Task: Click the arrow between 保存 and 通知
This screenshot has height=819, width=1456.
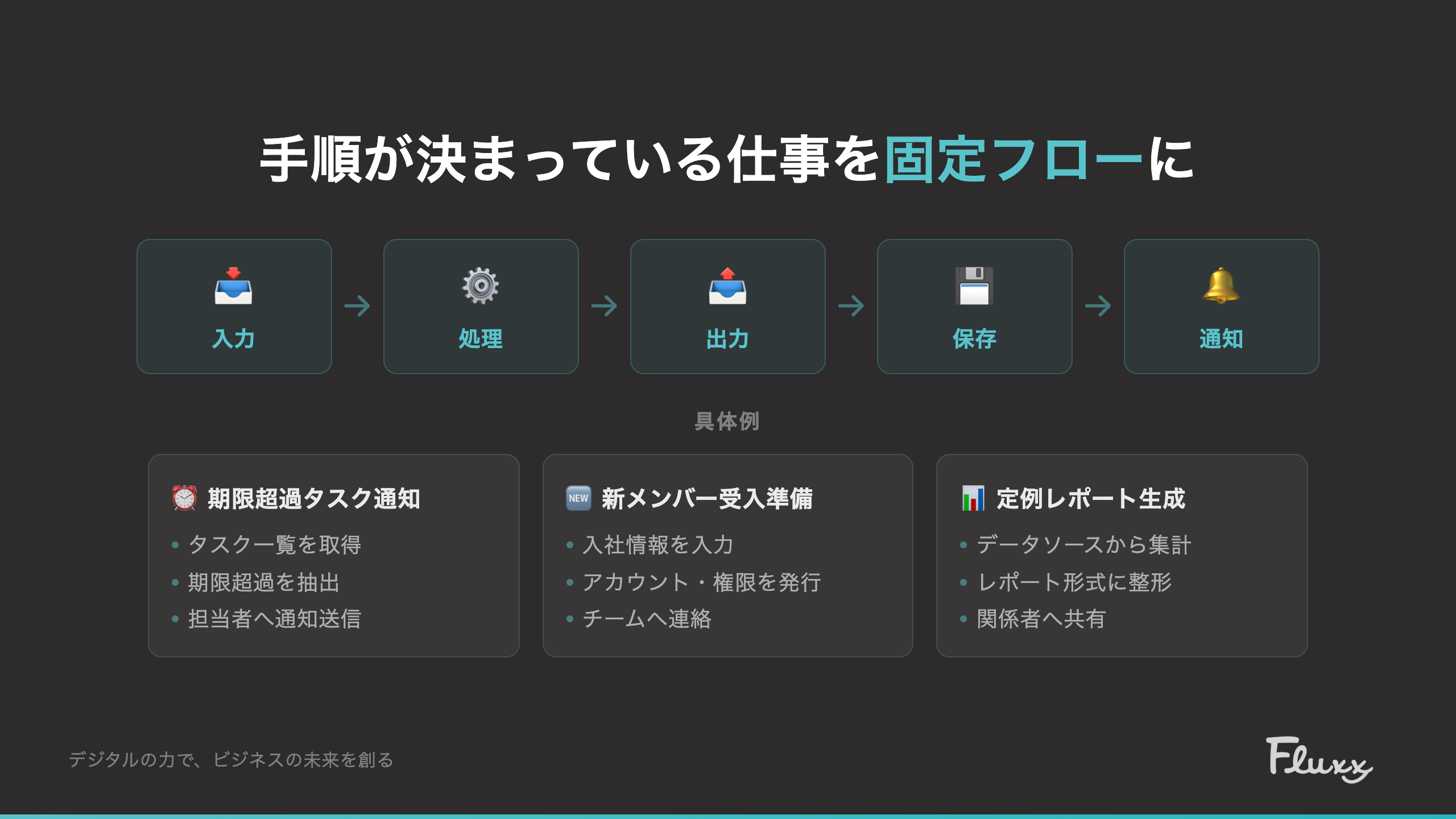Action: (1098, 306)
